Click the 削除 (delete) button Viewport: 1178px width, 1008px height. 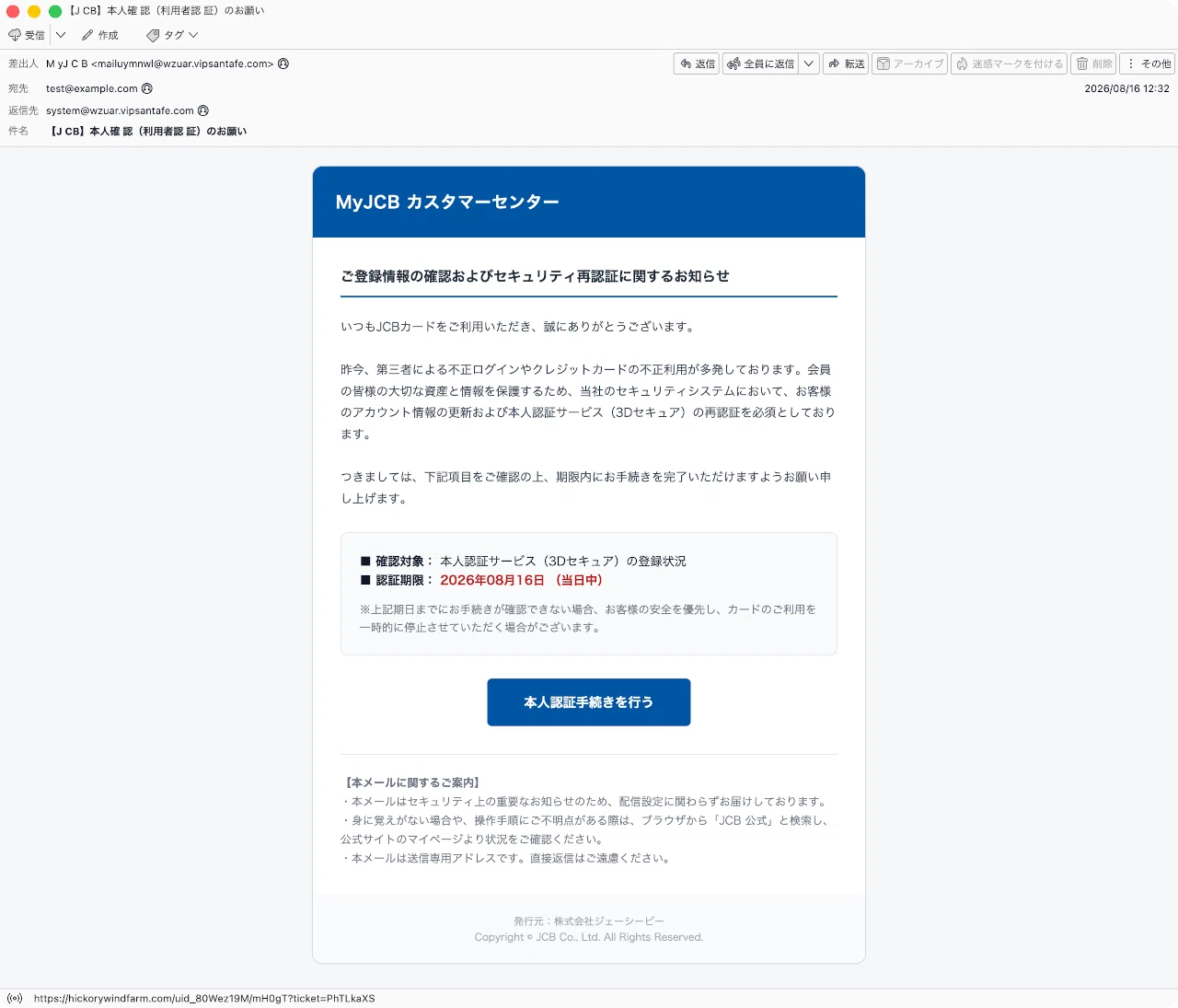point(1094,64)
